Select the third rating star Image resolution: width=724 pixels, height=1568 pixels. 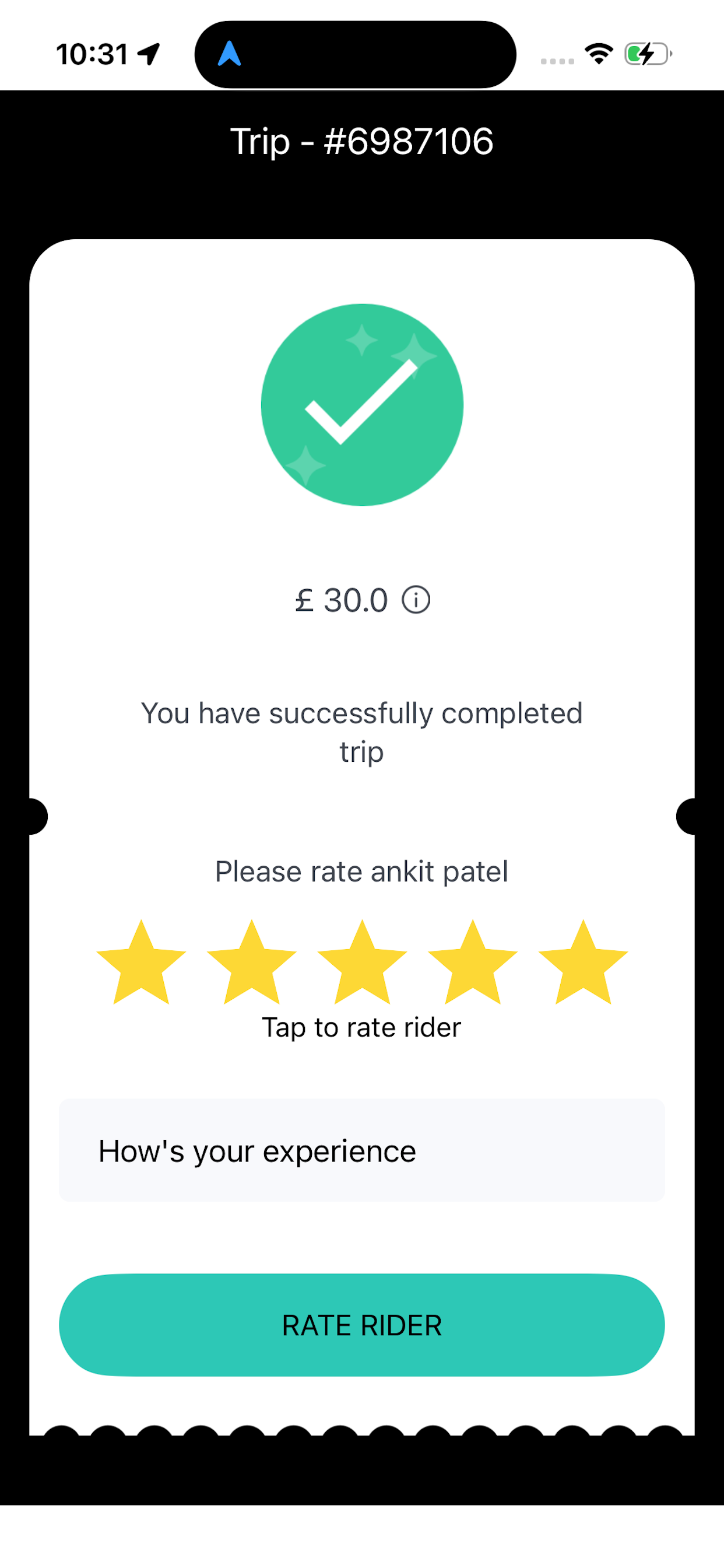click(x=362, y=963)
